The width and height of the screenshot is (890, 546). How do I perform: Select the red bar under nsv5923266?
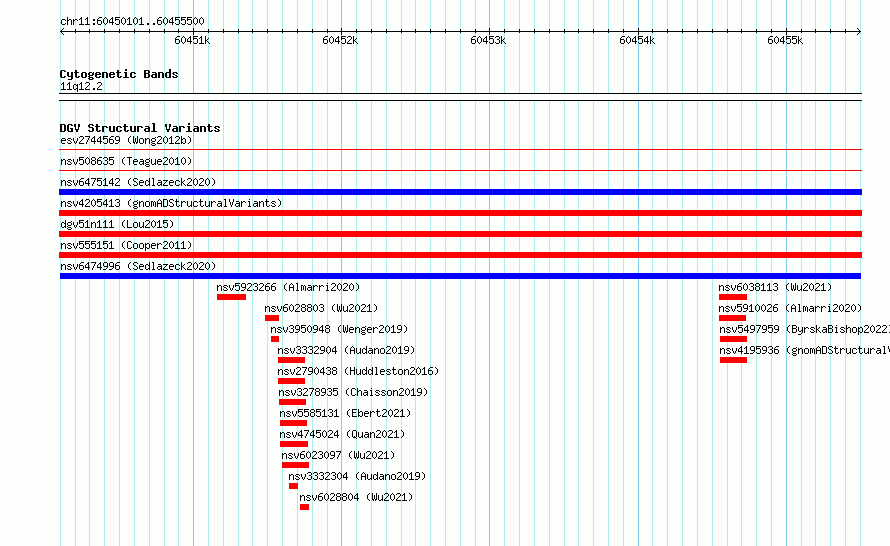coord(231,297)
